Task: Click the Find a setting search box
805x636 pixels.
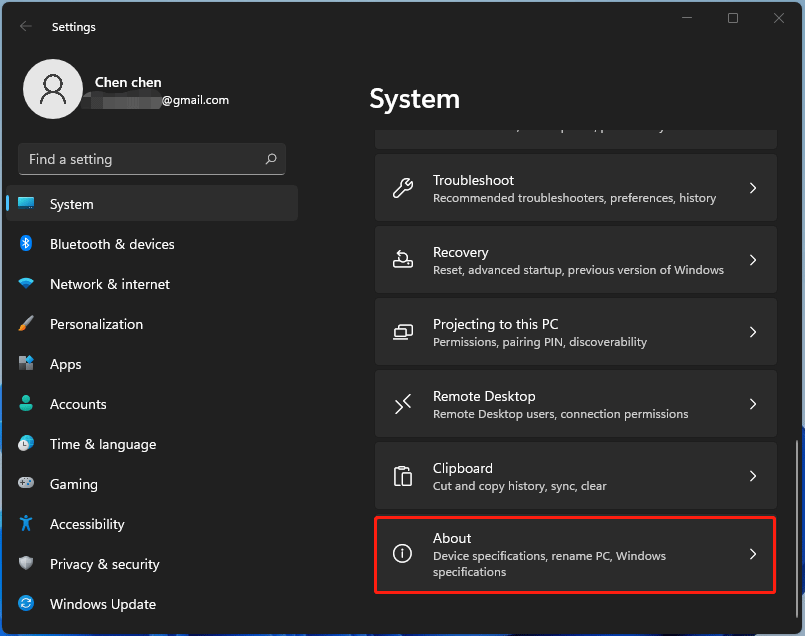Action: 151,158
